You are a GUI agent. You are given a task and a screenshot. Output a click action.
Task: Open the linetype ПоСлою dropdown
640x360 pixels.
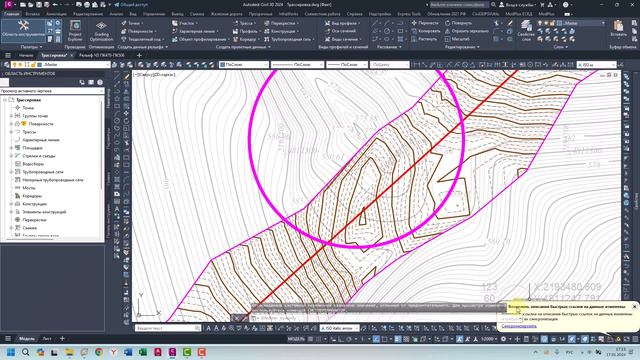(297, 64)
